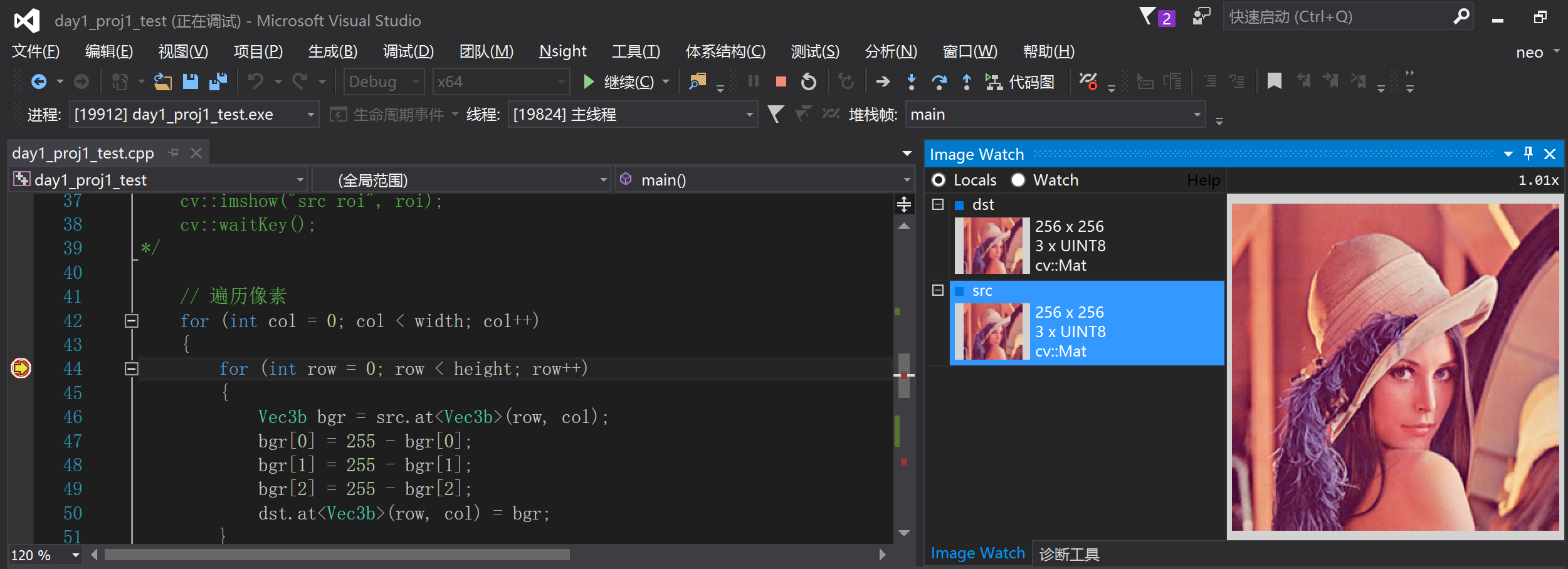Stop debugging with the red square icon
The width and height of the screenshot is (1568, 569).
pos(781,81)
